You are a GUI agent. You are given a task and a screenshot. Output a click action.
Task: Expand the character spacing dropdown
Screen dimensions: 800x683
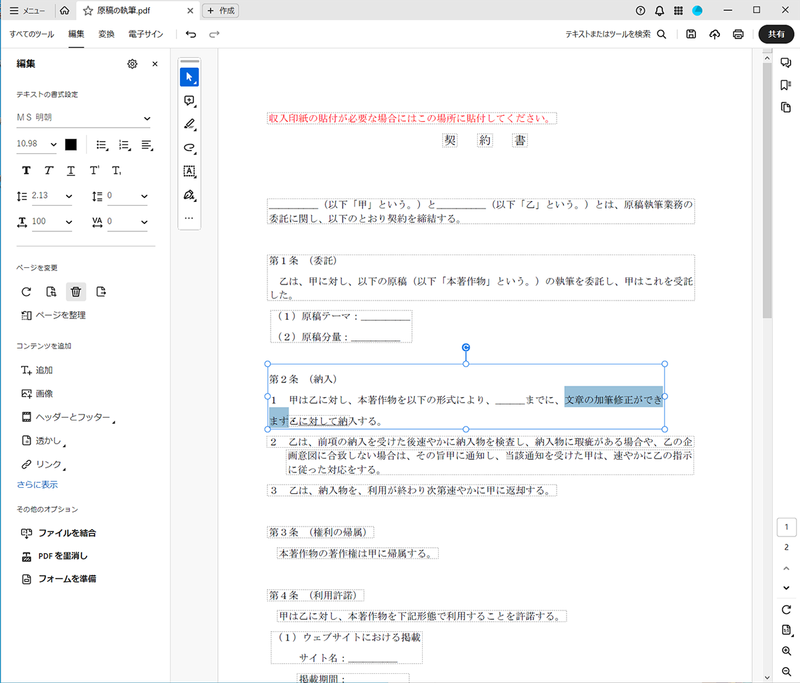point(144,222)
